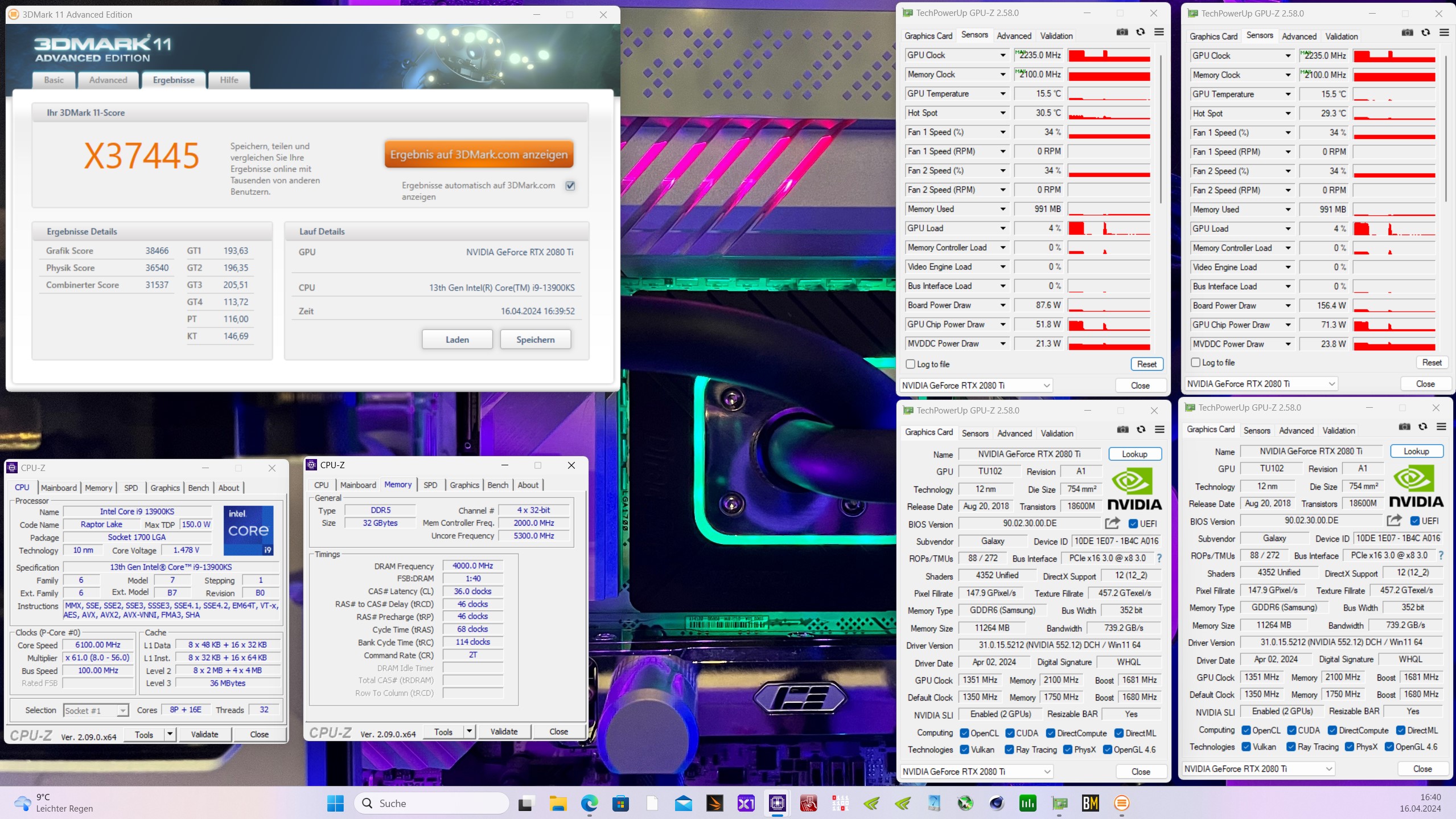Click Validate in the CPU-Z window showing the CPU tab
Image resolution: width=1456 pixels, height=819 pixels.
204,734
